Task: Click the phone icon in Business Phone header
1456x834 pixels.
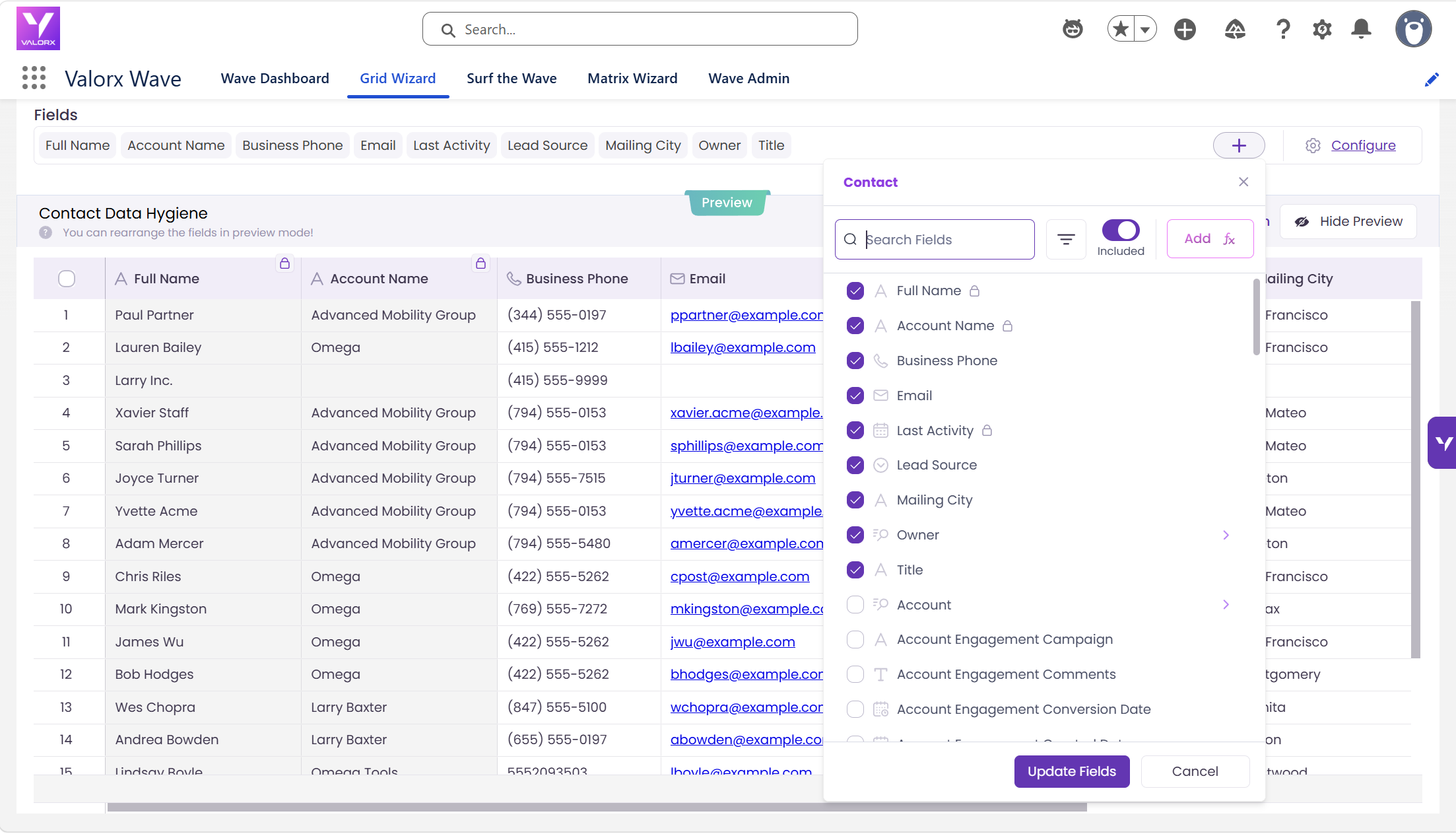Action: pyautogui.click(x=514, y=279)
